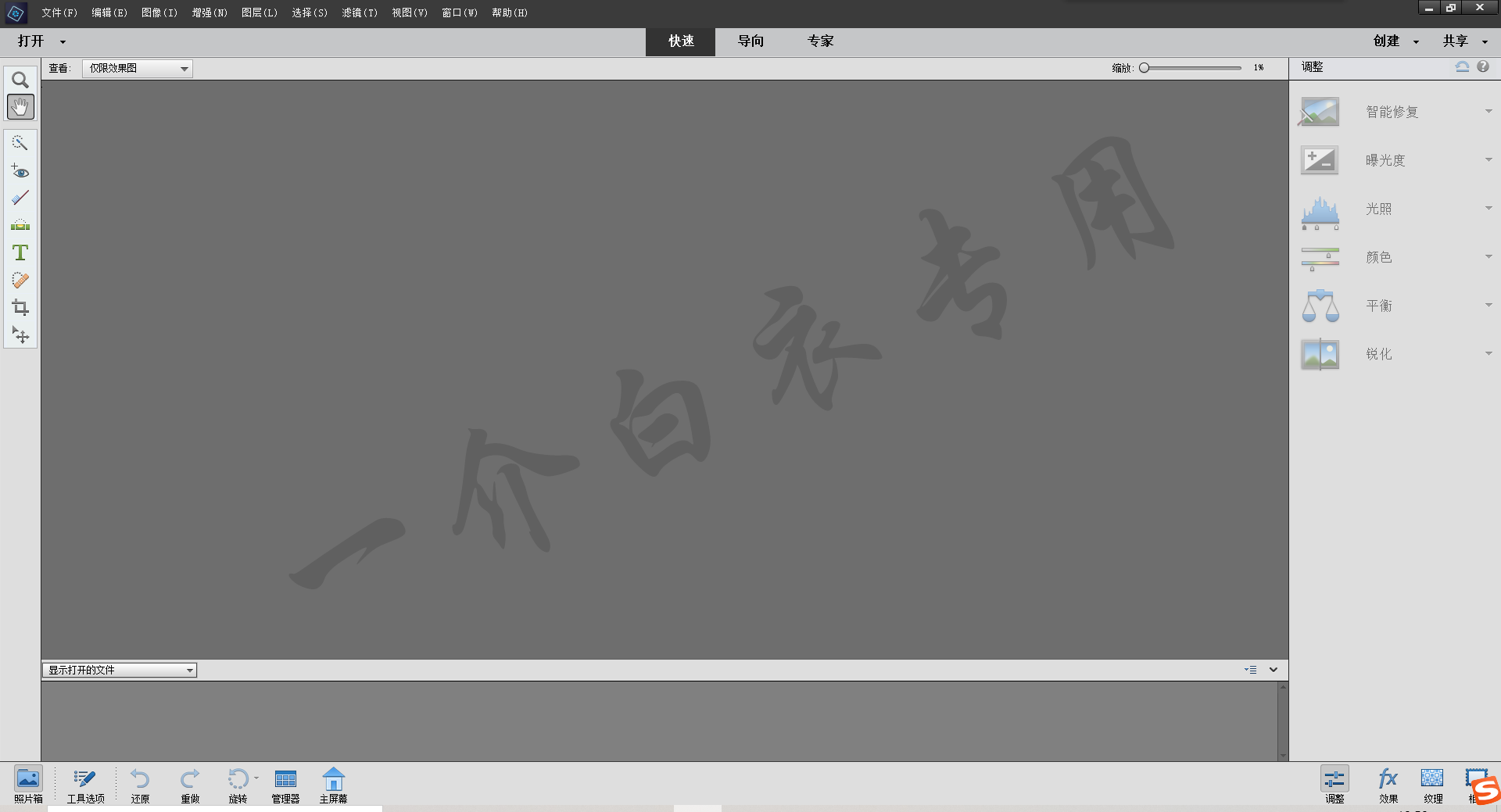Select the Move tool
Viewport: 1501px width, 812px height.
[20, 335]
